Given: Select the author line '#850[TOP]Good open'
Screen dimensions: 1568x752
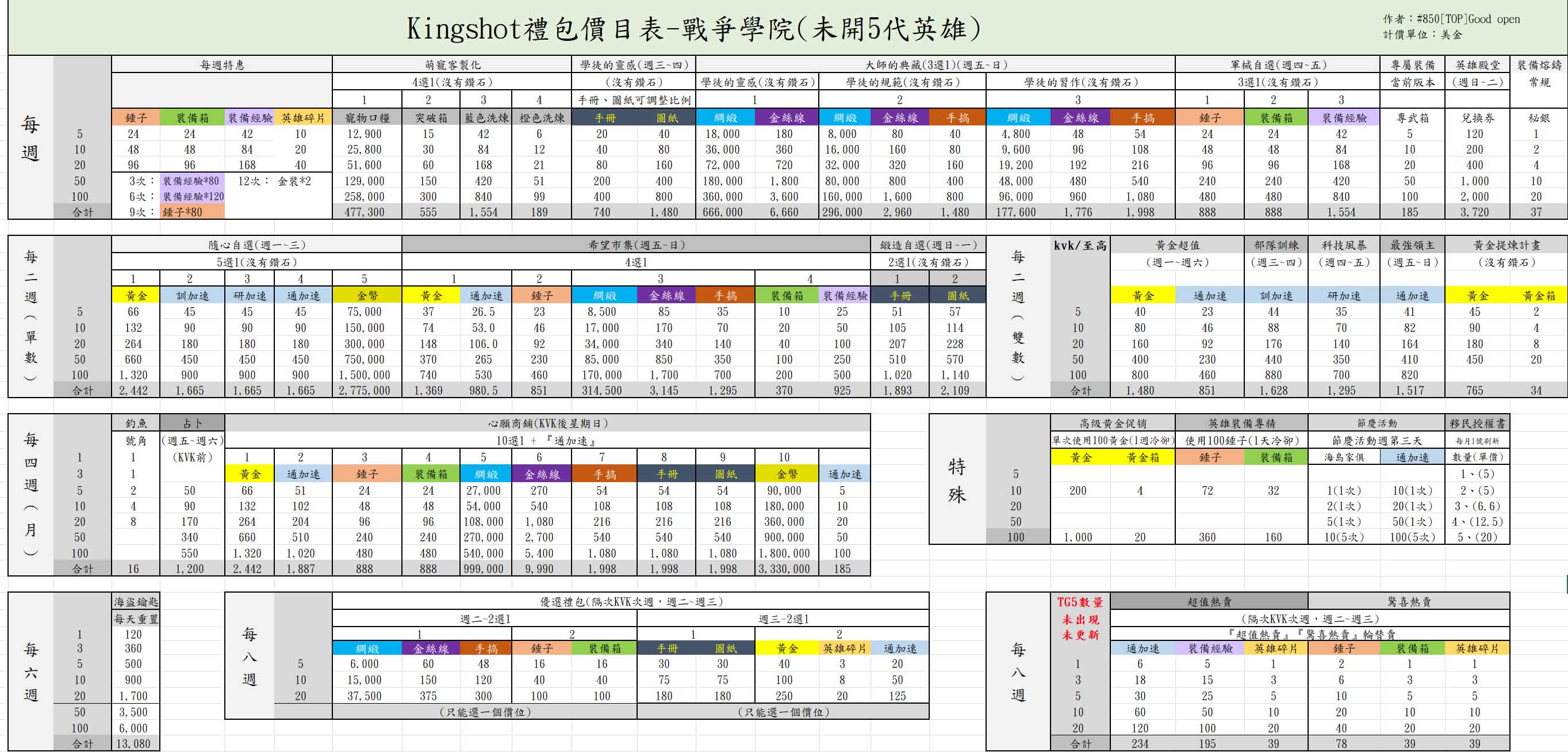Looking at the screenshot, I should click(x=1468, y=19).
